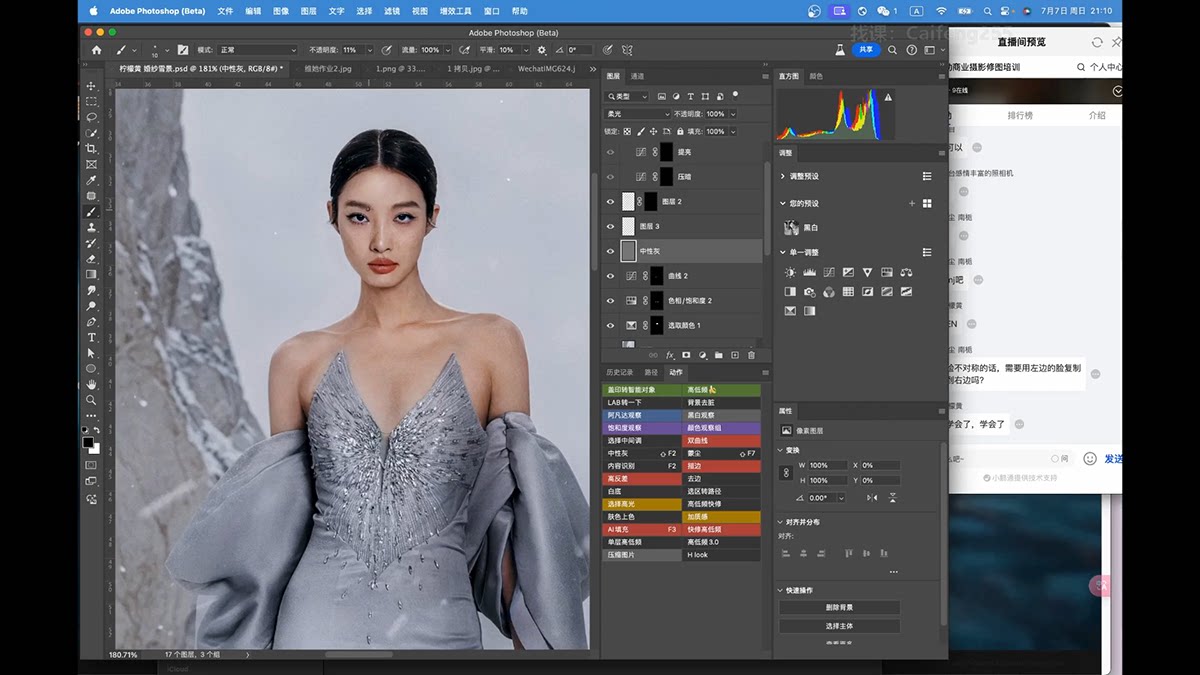Pick the Hand tool
This screenshot has height=675, width=1200.
tap(91, 384)
